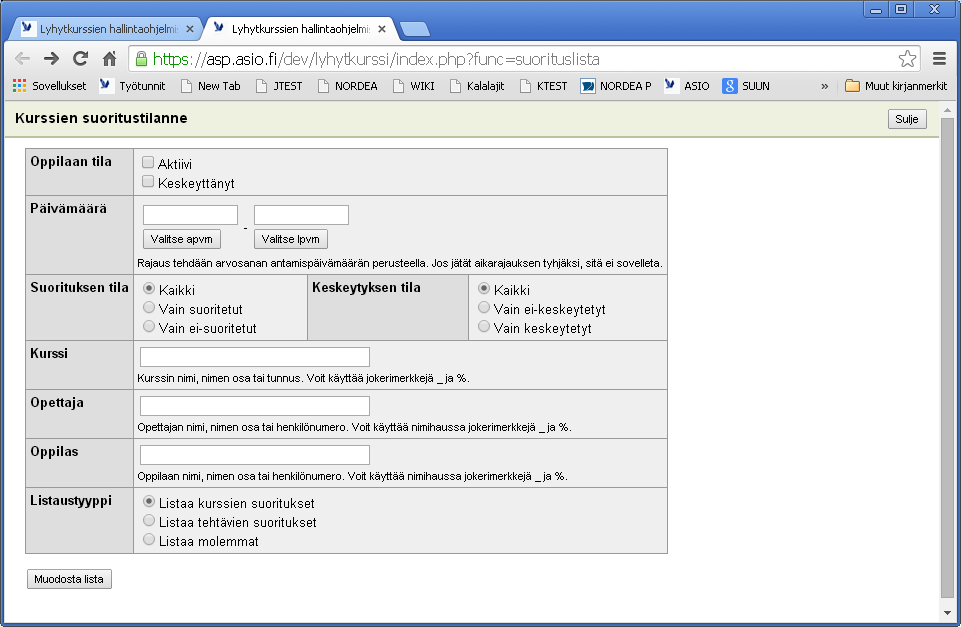The height and width of the screenshot is (627, 961).
Task: Reload the page with the refresh icon
Action: [x=80, y=59]
